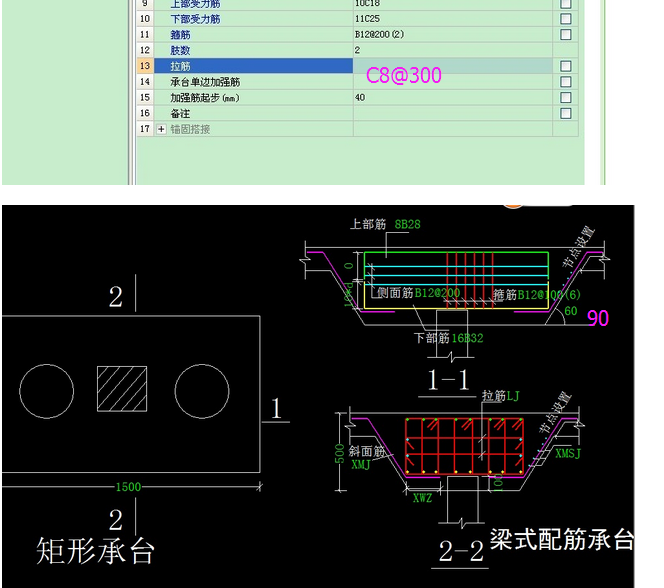Click the B12@200(2) value cell
This screenshot has width=664, height=588.
point(452,34)
